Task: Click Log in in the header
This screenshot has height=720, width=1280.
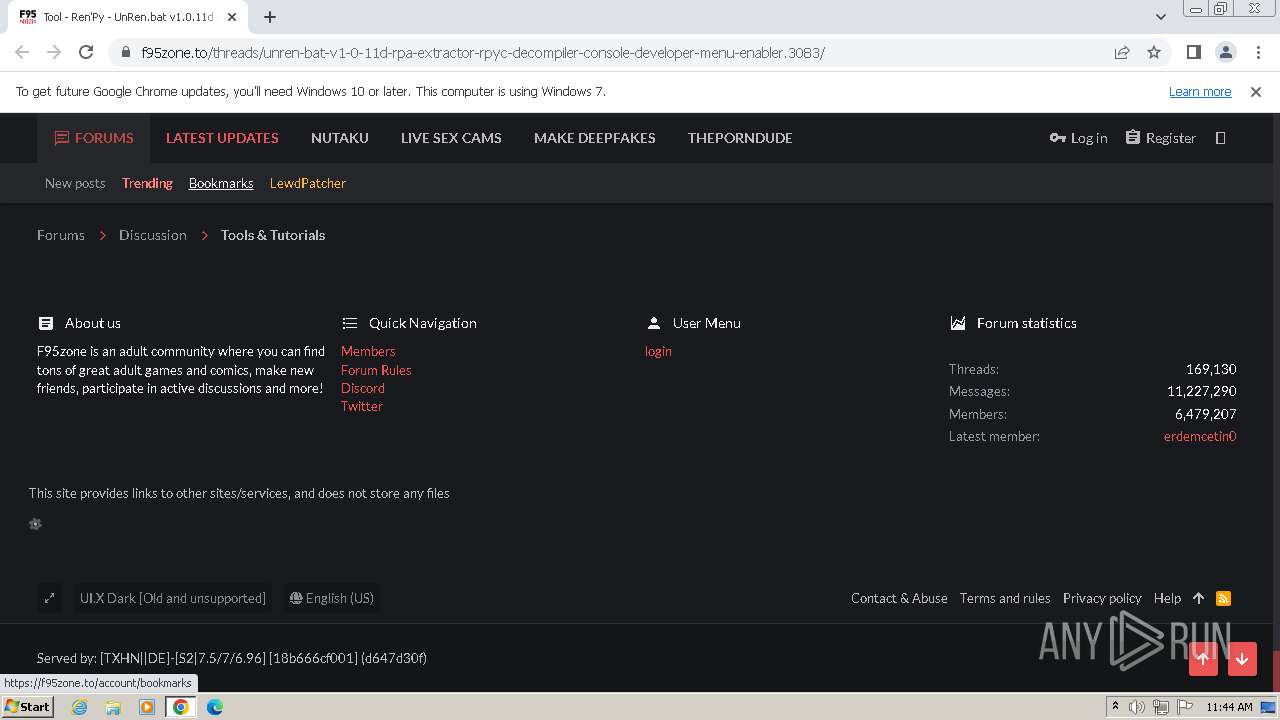Action: point(1078,138)
